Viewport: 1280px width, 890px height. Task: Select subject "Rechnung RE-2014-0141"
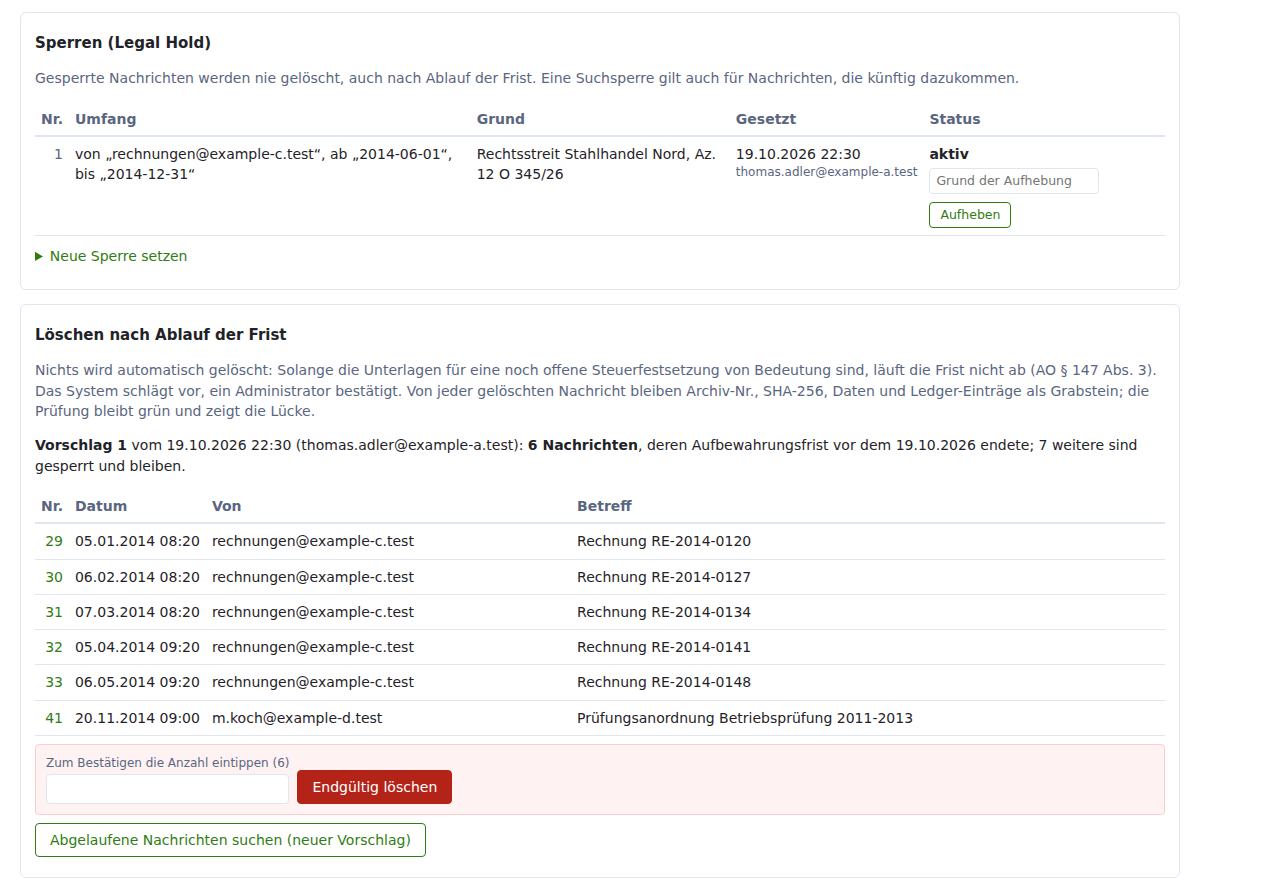coord(664,647)
